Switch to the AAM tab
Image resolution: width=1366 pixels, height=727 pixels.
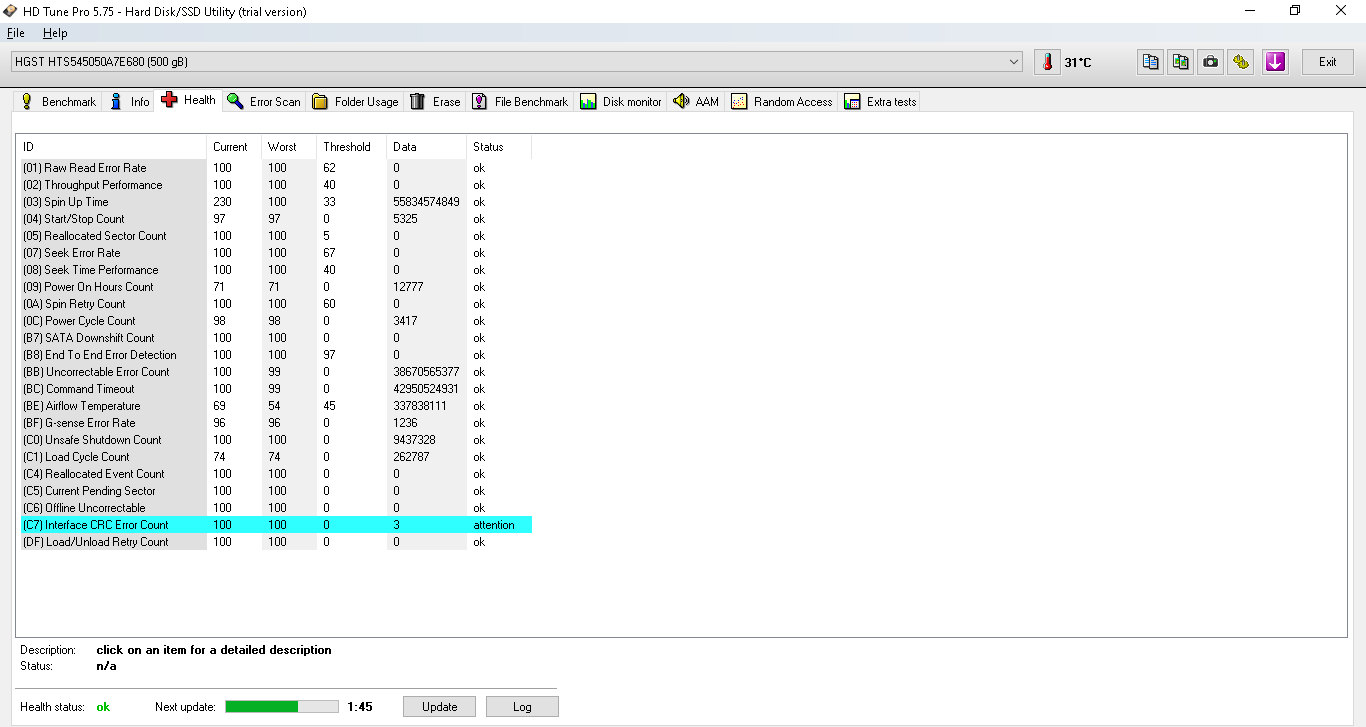coord(697,102)
